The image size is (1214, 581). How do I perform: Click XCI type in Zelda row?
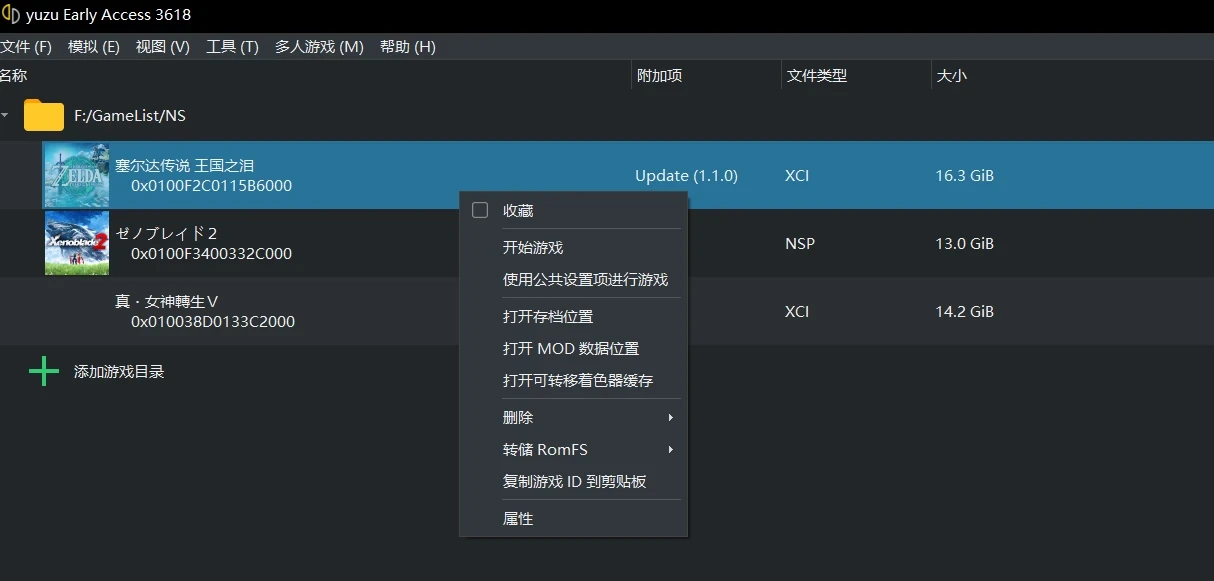tap(797, 176)
